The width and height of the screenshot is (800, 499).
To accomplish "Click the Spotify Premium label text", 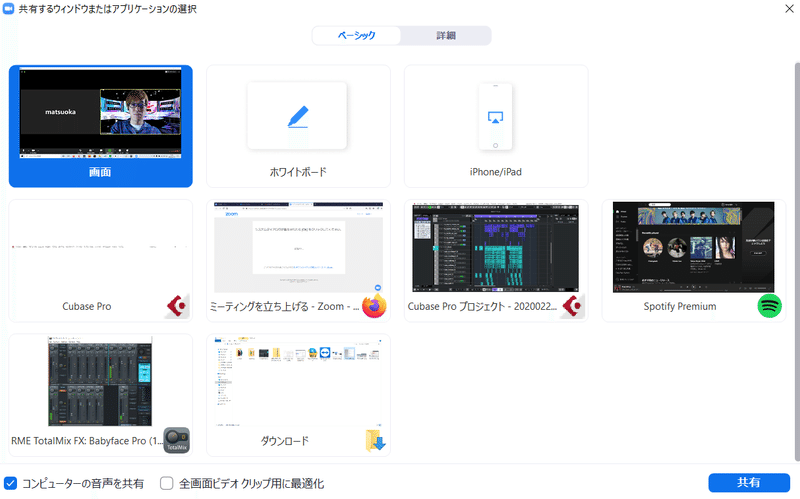I will coord(680,306).
